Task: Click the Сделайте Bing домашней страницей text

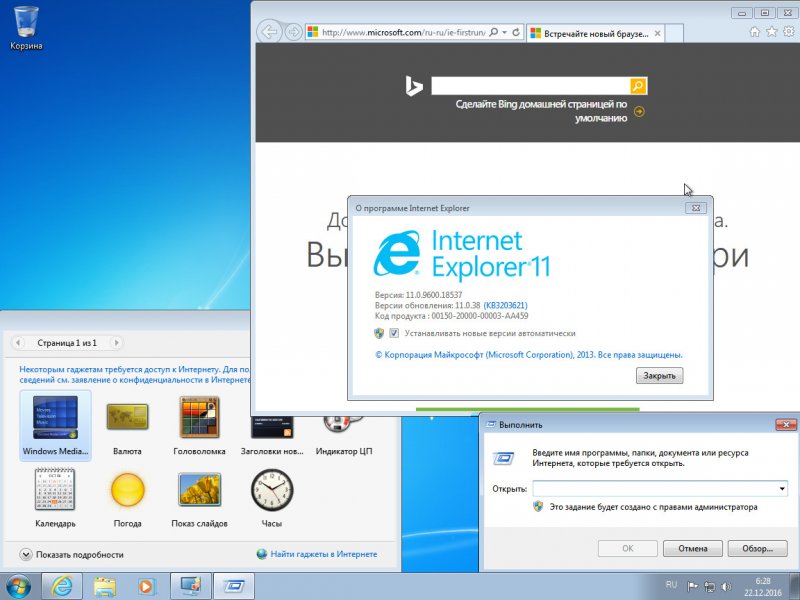Action: 541,111
